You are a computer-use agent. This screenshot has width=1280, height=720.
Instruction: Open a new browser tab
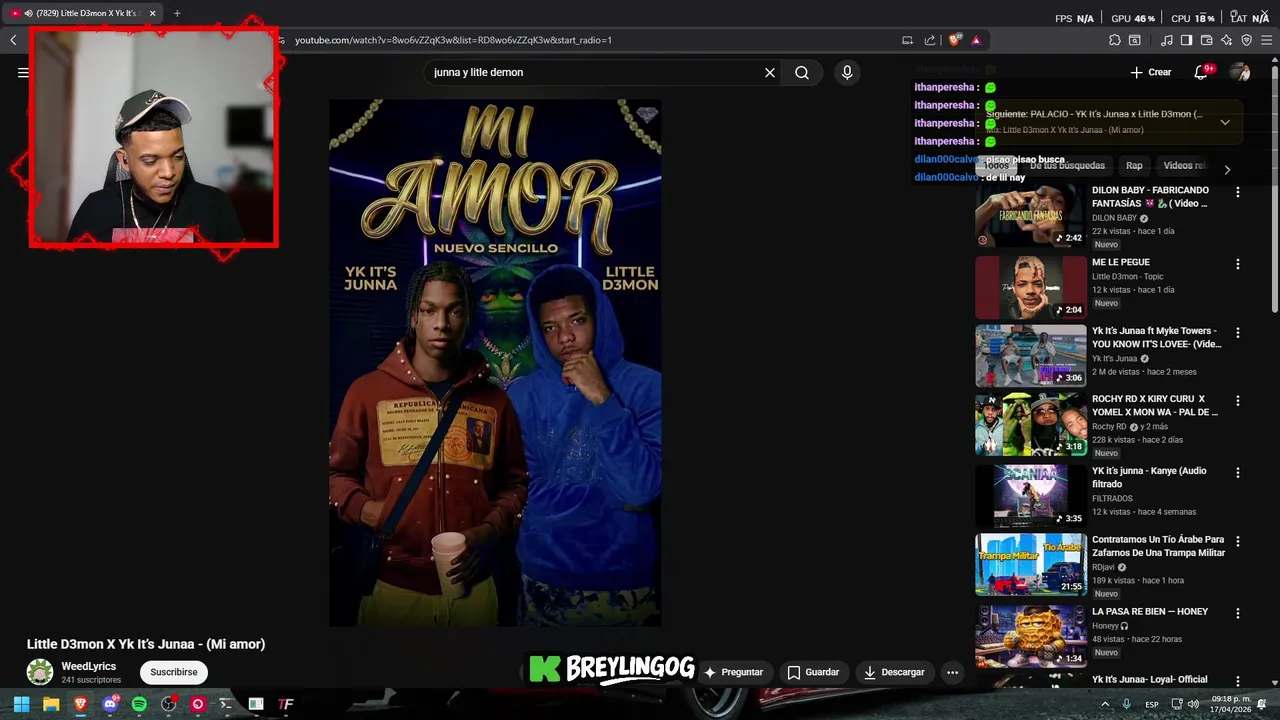tap(177, 14)
